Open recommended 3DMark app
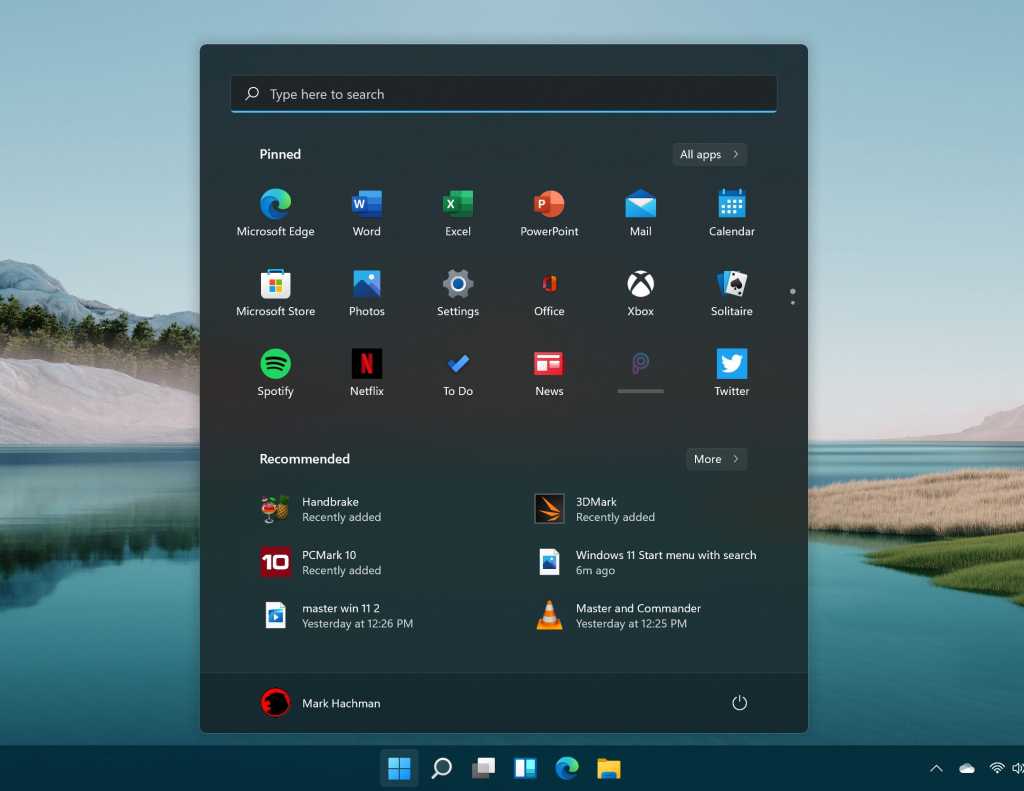The width and height of the screenshot is (1024, 791). pos(594,509)
